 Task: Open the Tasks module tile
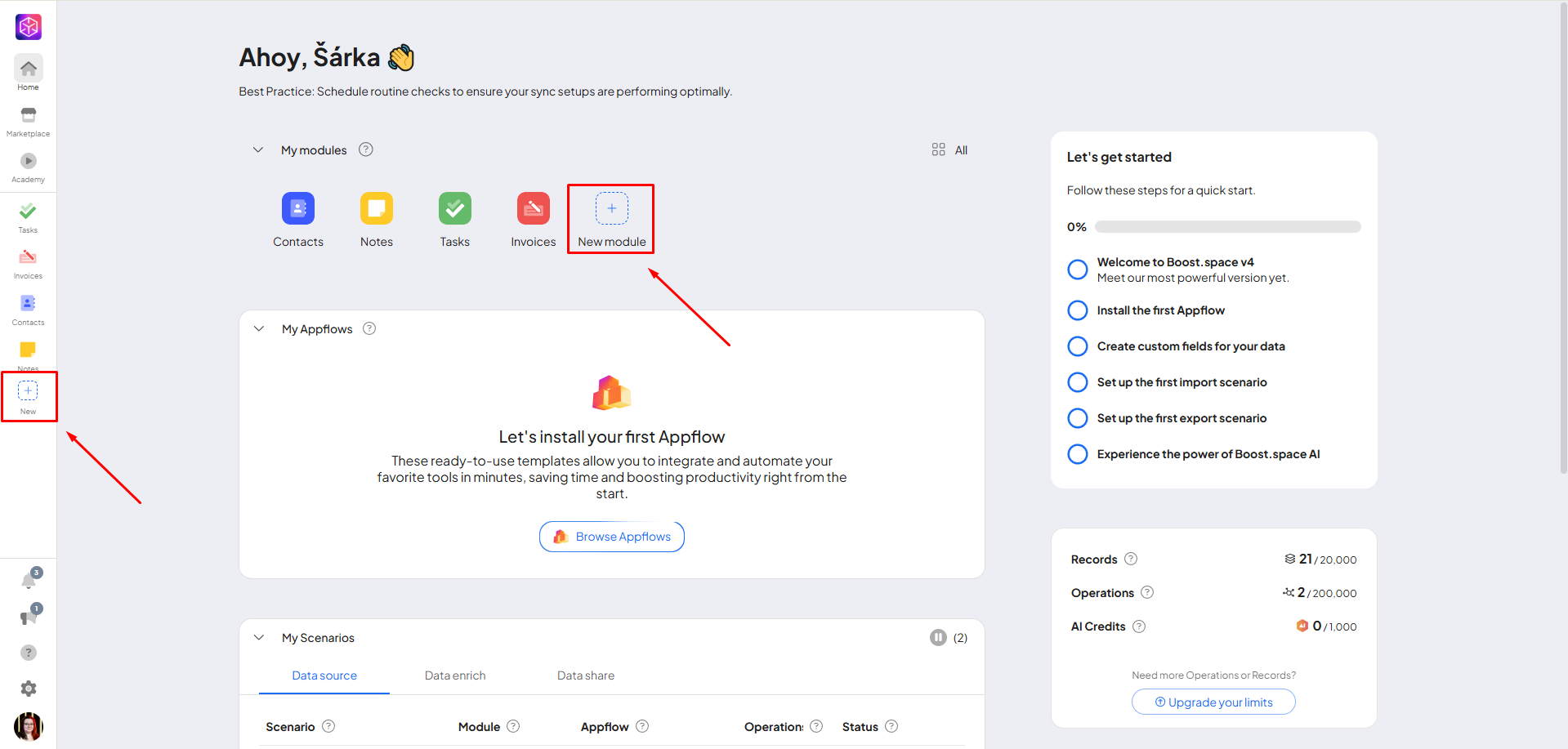pos(455,220)
